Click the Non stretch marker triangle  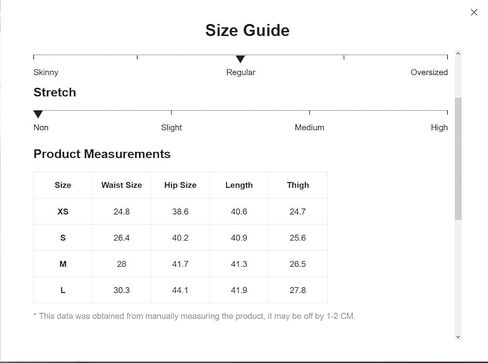point(38,114)
